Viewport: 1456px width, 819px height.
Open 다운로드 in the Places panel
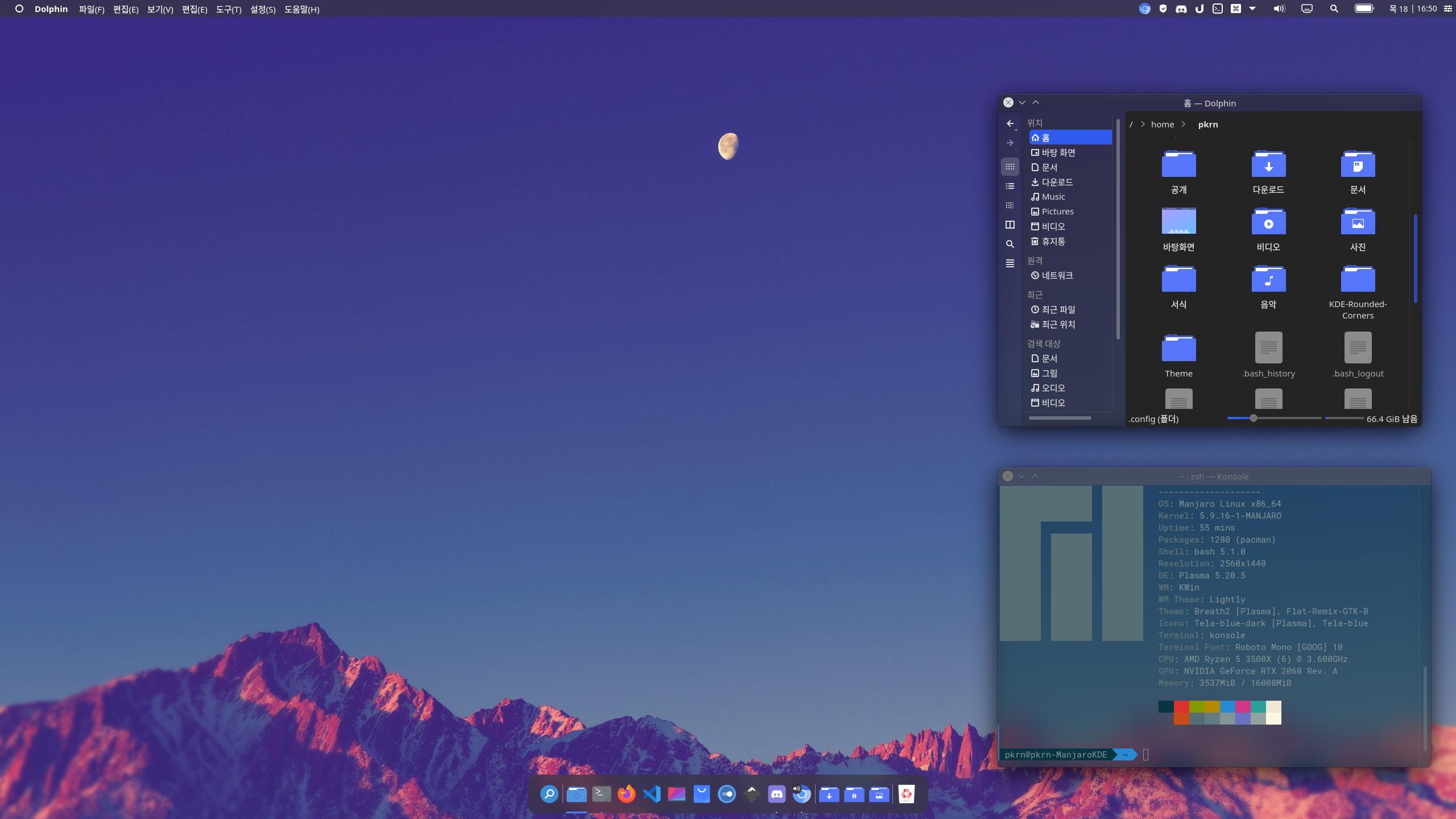1070,182
